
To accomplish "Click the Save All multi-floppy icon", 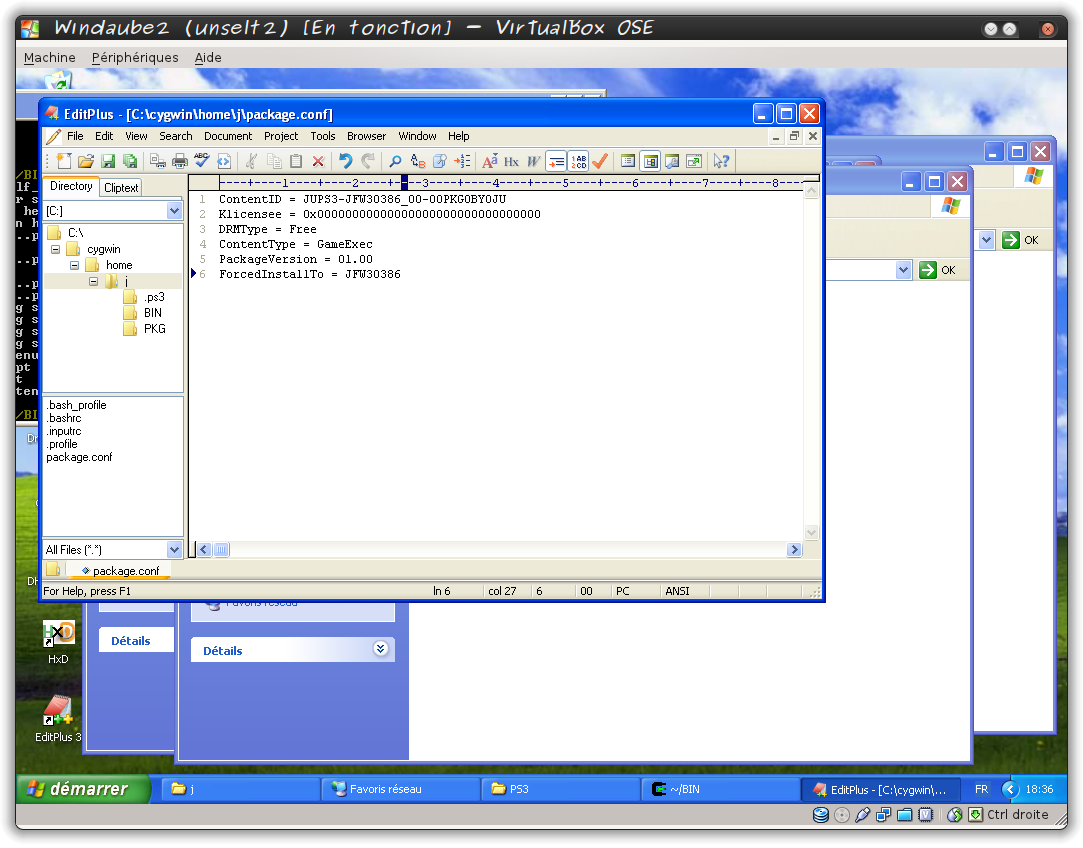I will (x=130, y=162).
